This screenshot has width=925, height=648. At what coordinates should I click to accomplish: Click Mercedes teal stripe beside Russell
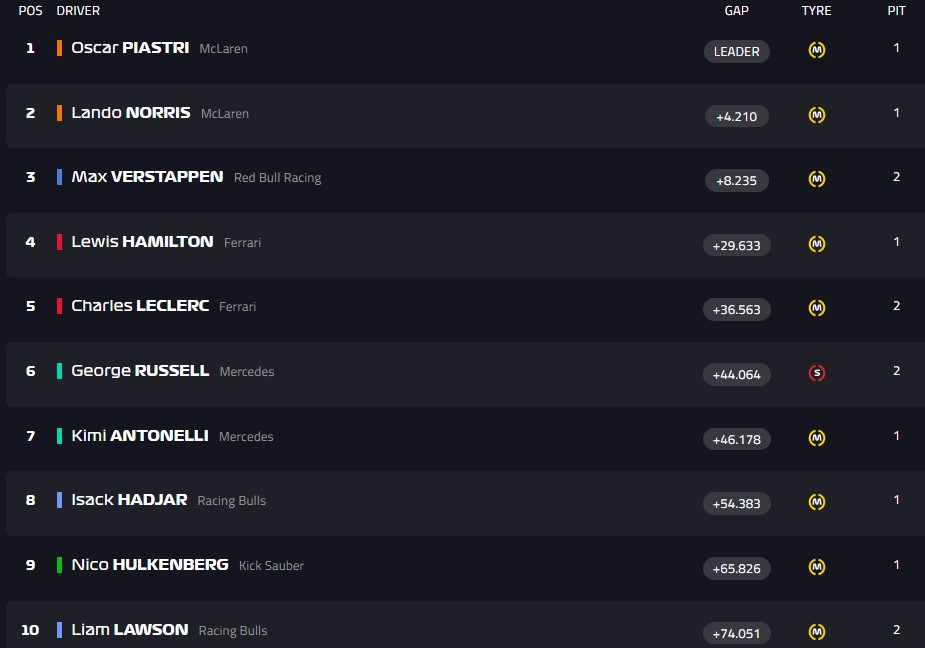60,371
